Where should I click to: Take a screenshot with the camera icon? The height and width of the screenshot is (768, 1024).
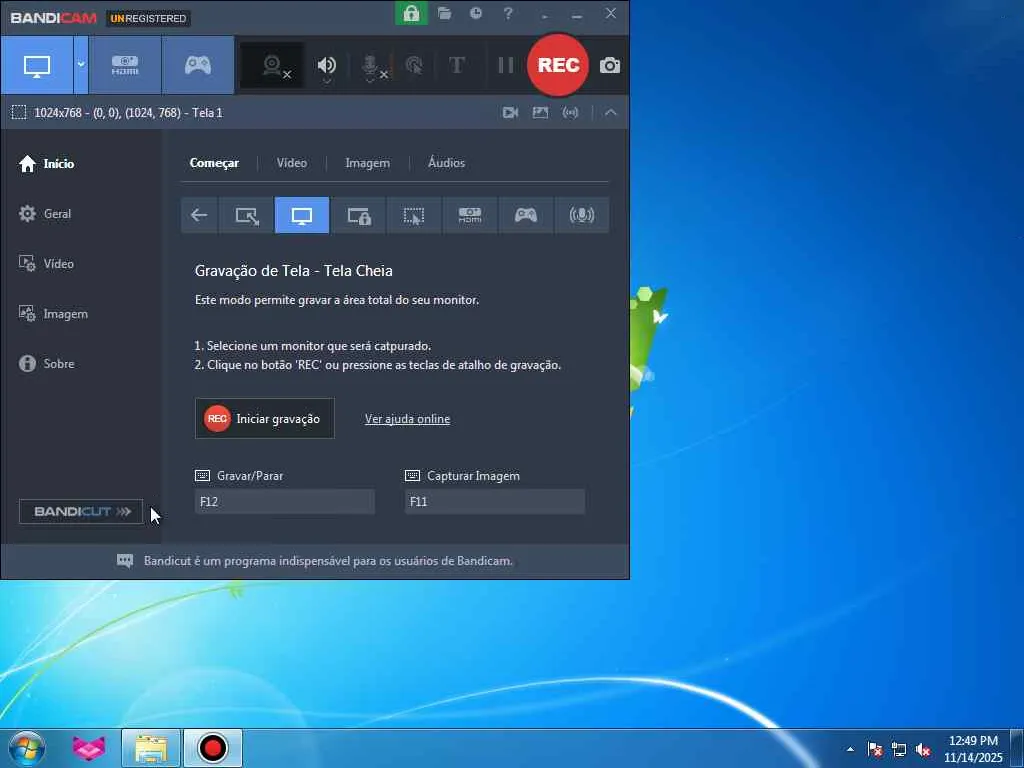[x=610, y=65]
